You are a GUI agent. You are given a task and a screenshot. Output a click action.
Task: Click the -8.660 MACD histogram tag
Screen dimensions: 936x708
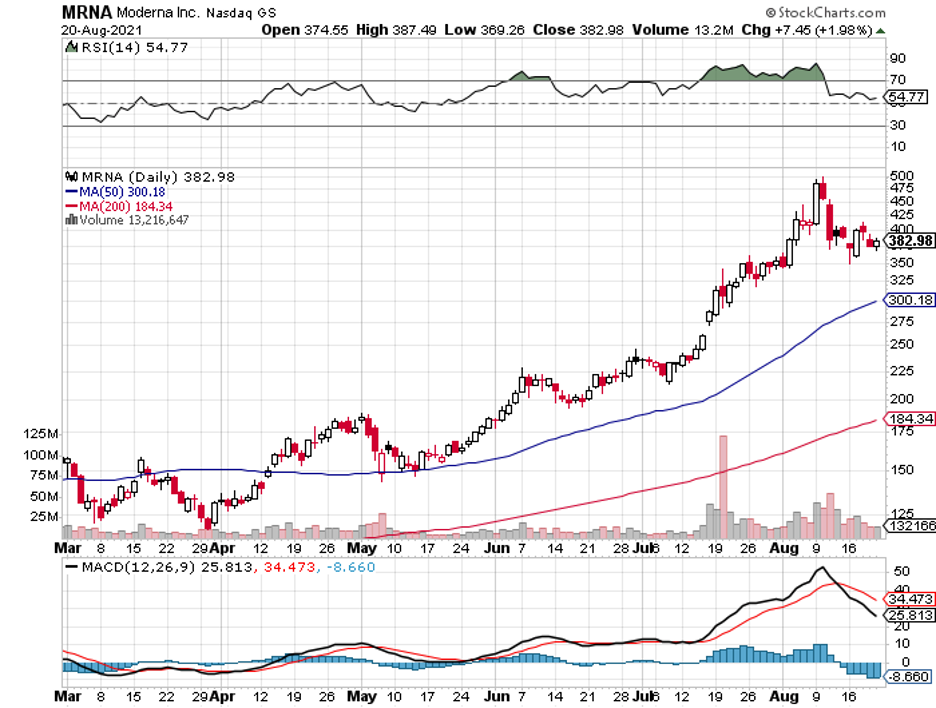pyautogui.click(x=909, y=677)
